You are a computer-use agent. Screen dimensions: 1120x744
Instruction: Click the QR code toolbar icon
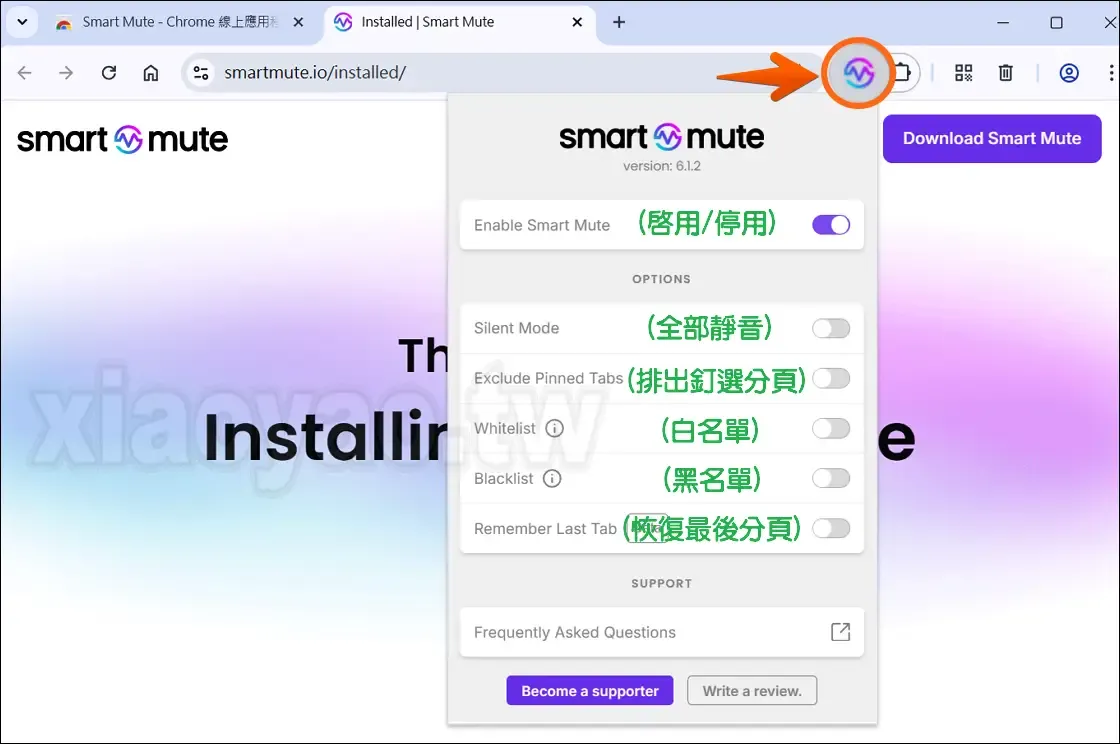click(x=964, y=73)
